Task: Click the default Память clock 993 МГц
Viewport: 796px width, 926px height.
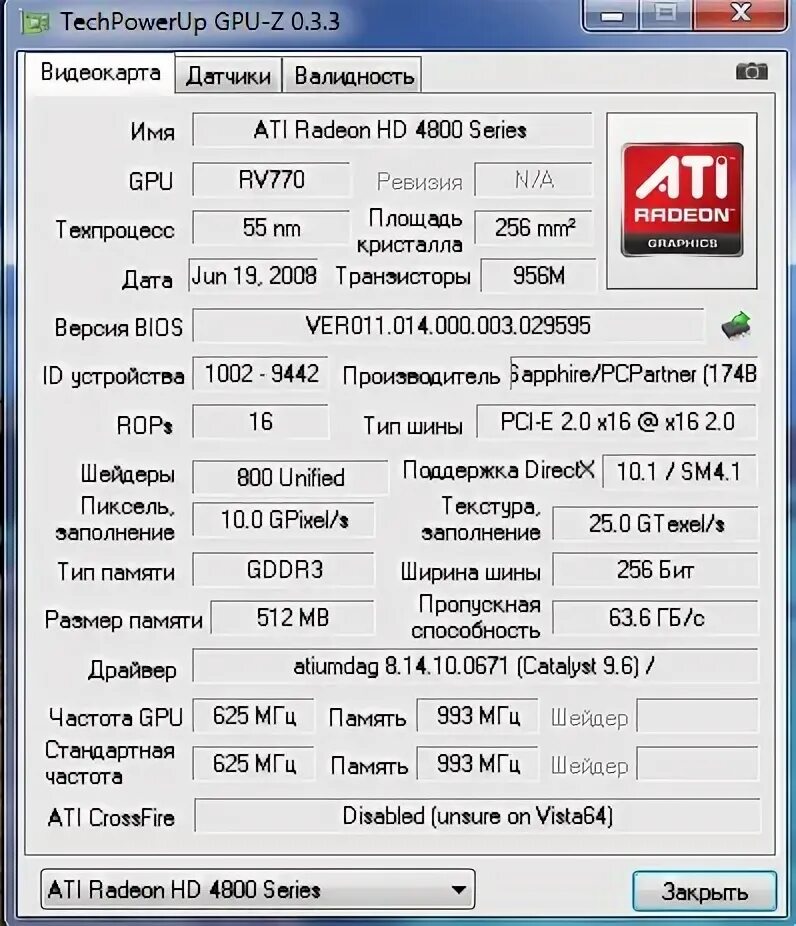Action: [x=478, y=764]
